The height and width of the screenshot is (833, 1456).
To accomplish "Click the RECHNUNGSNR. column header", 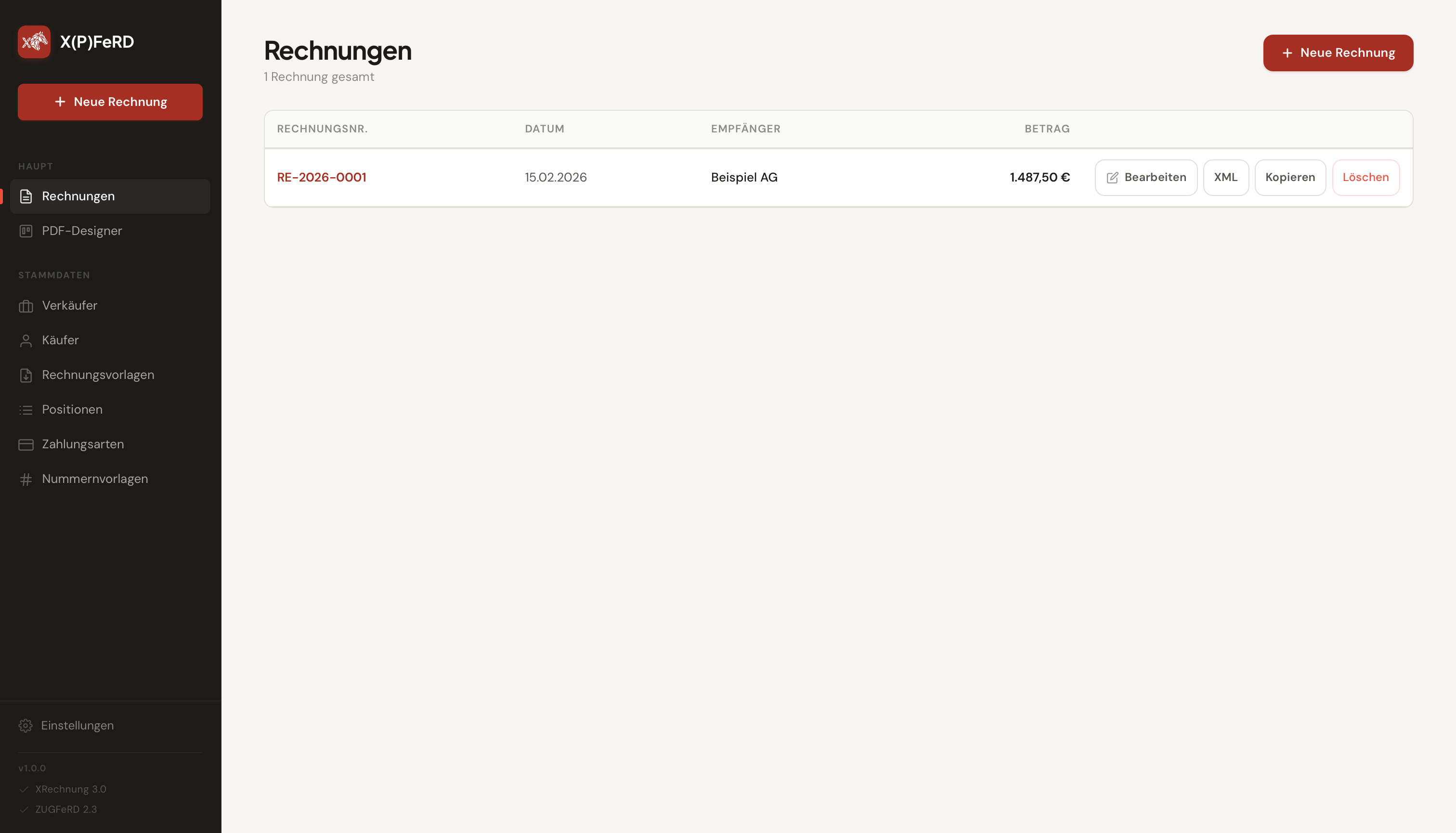I will (322, 130).
